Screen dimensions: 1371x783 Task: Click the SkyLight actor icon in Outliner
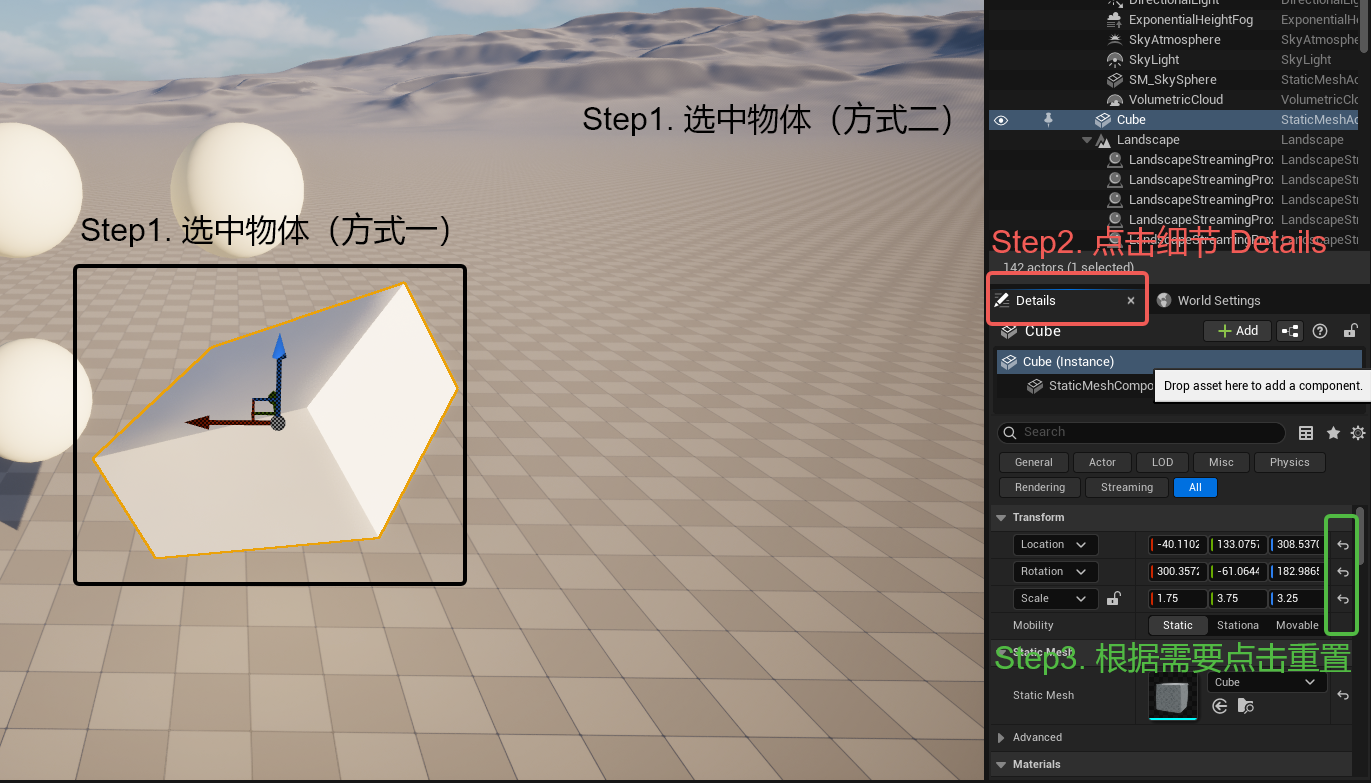point(1115,60)
